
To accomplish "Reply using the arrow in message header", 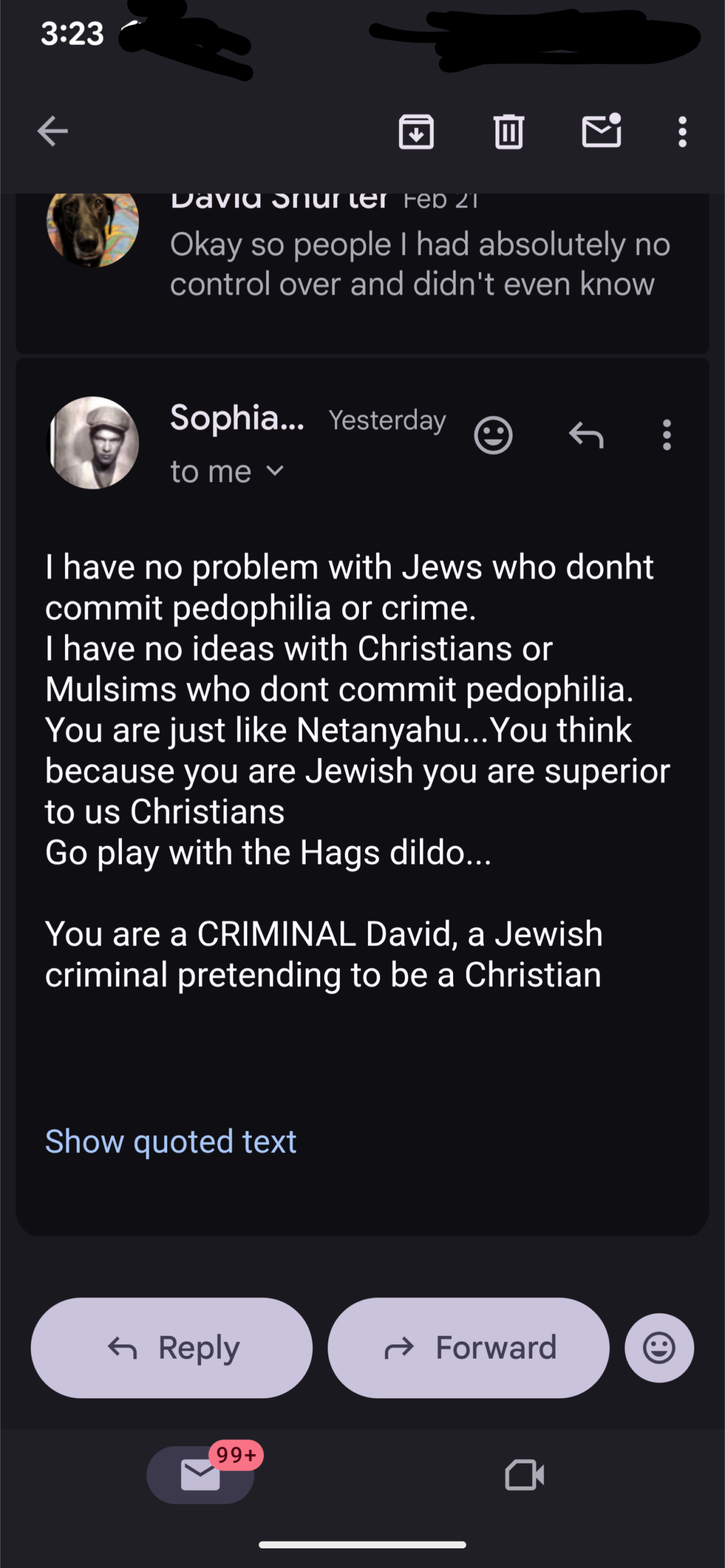I will 586,435.
